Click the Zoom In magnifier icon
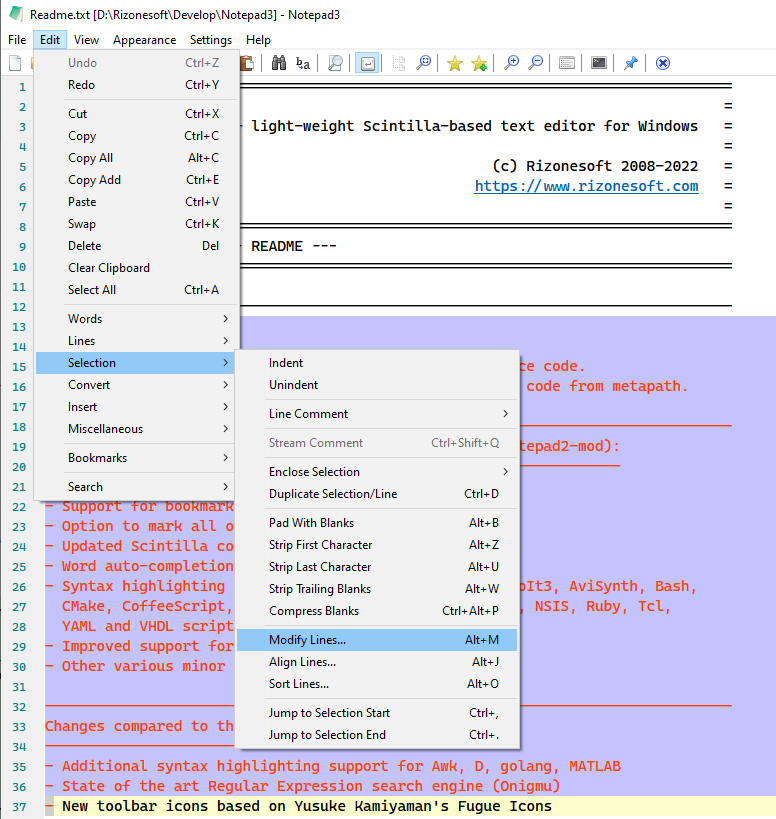This screenshot has width=776, height=819. tap(511, 63)
